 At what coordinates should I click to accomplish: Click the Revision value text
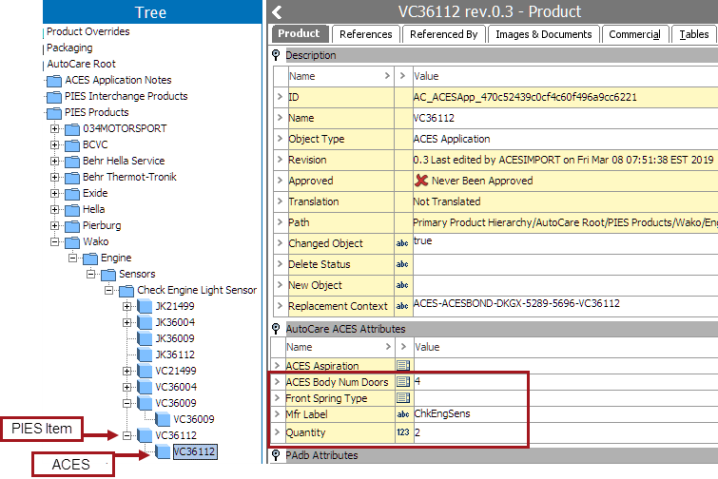tap(563, 160)
